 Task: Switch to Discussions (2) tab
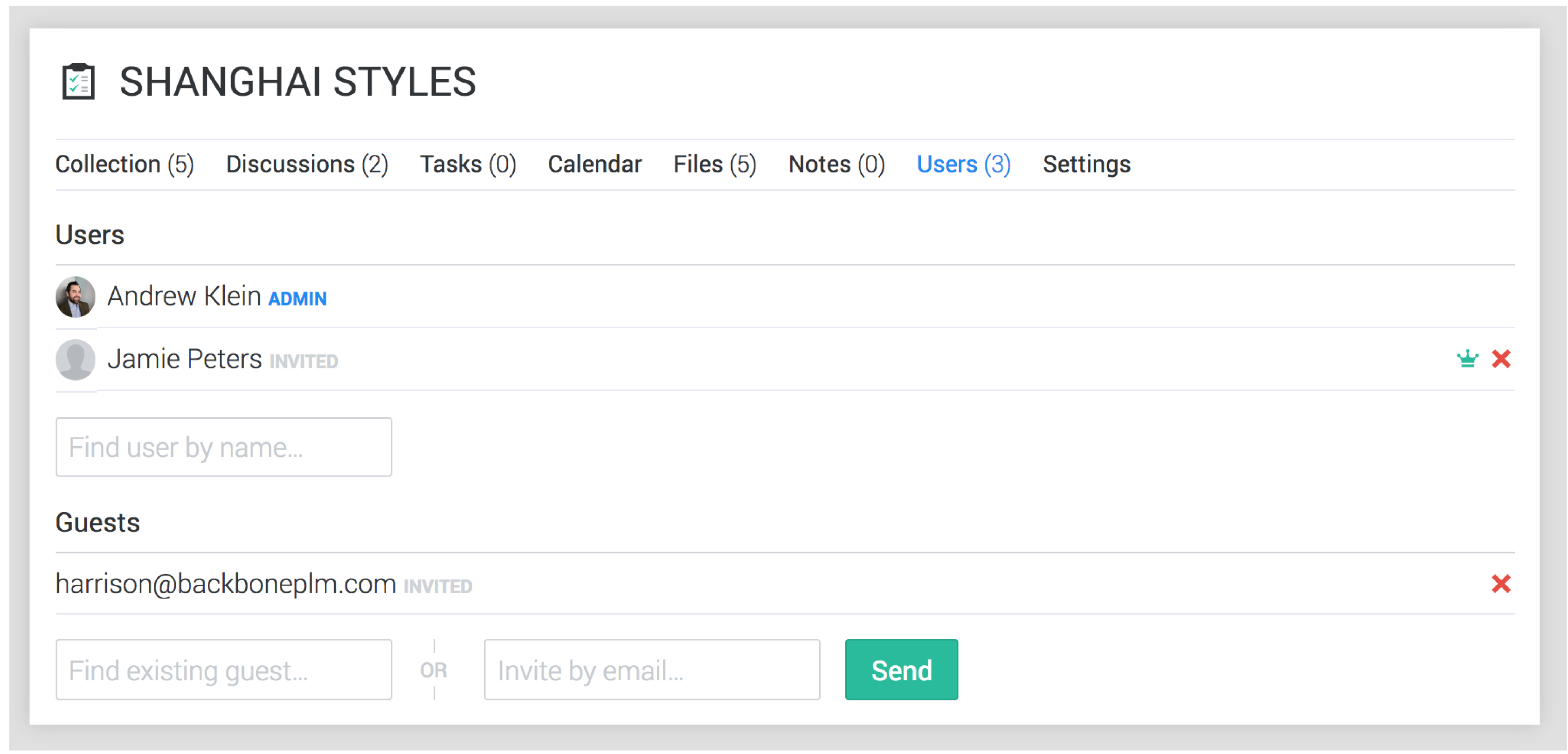tap(307, 164)
